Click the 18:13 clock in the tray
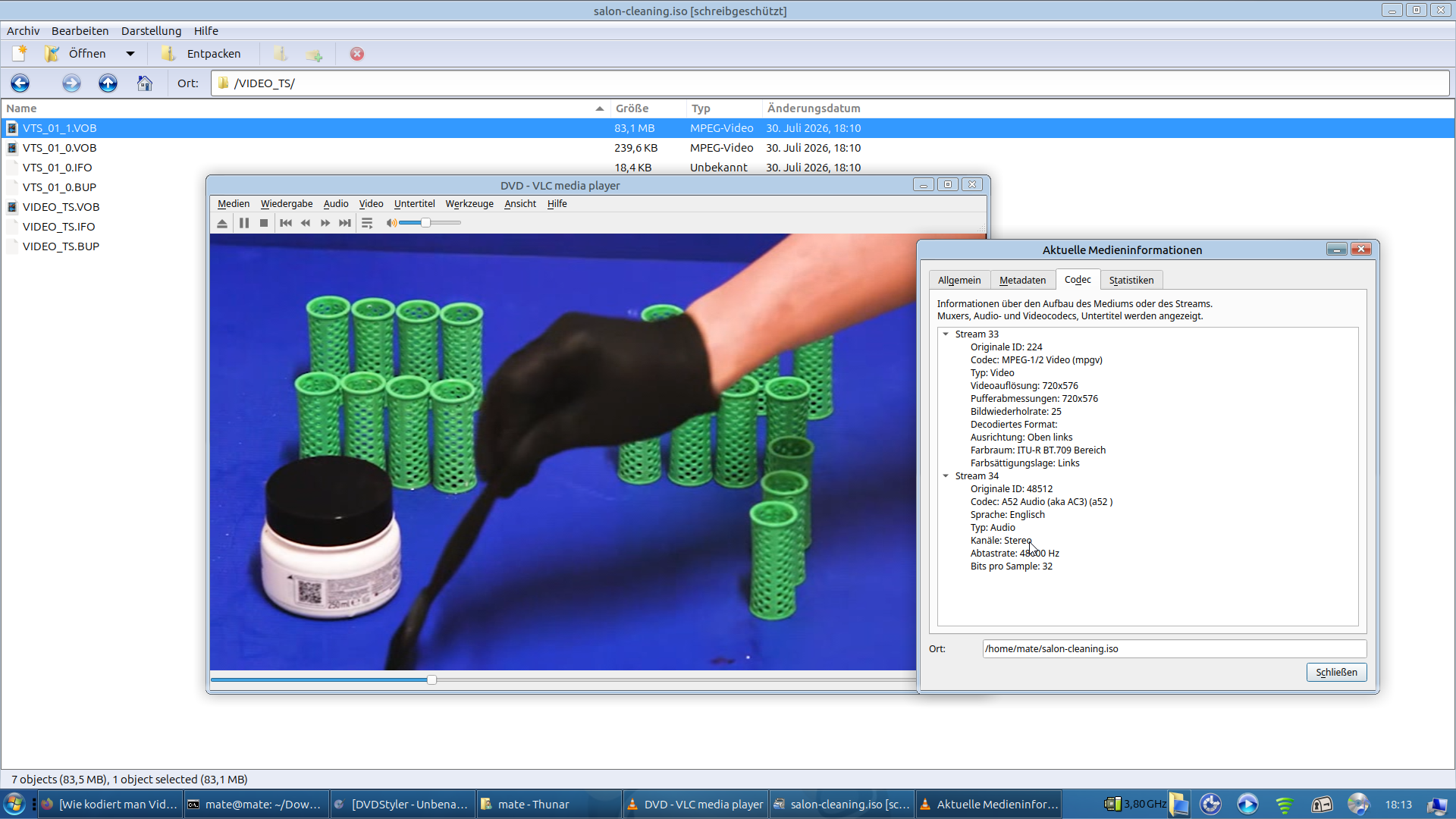 pyautogui.click(x=1398, y=805)
